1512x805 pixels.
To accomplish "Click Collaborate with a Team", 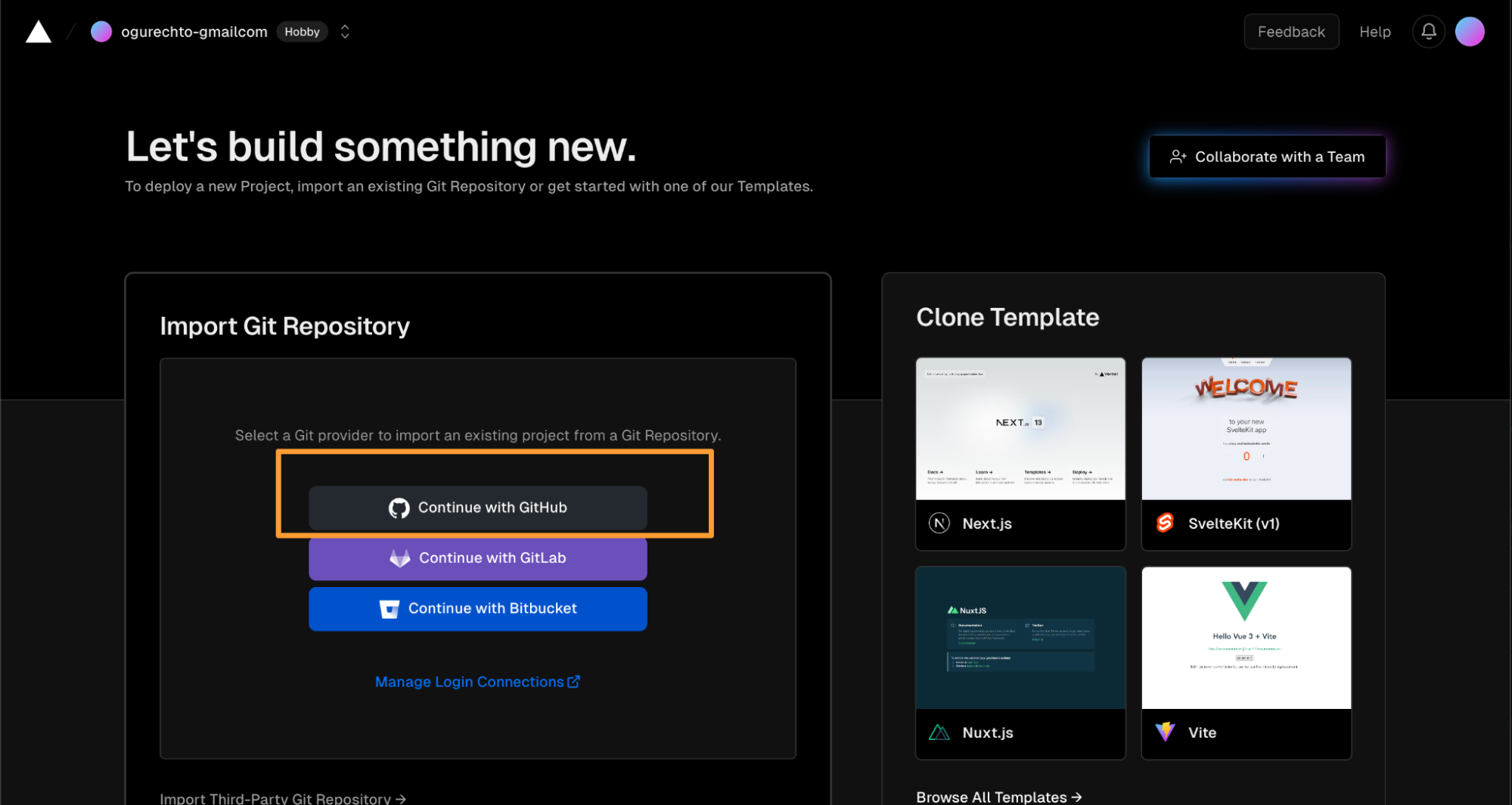I will [1266, 157].
